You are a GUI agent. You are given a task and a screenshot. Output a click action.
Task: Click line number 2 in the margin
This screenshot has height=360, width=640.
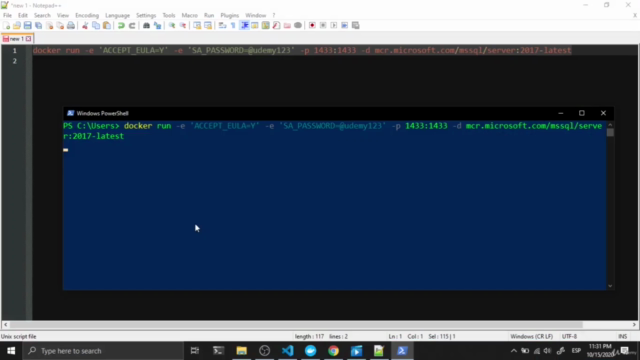(15, 61)
